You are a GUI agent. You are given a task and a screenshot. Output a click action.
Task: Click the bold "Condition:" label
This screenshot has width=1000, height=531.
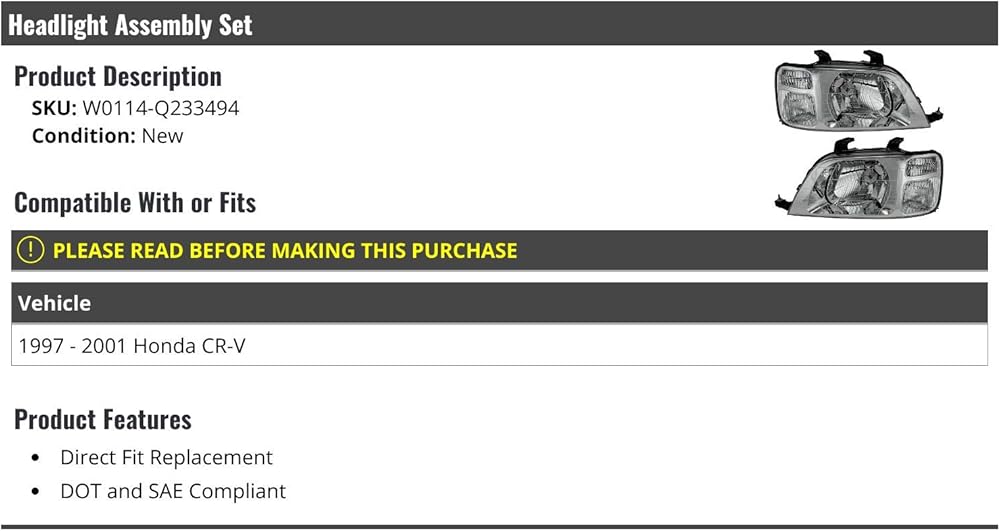(x=84, y=135)
